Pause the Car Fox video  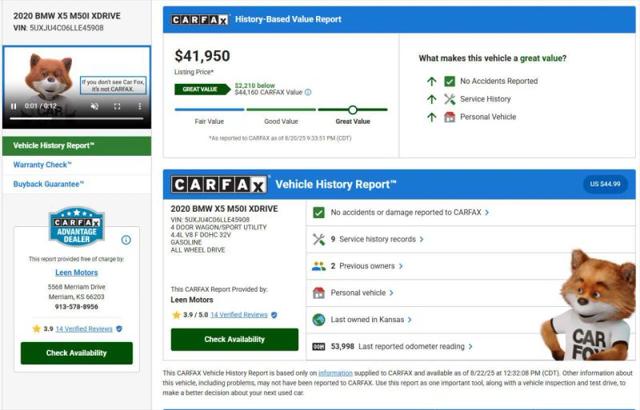pos(13,106)
